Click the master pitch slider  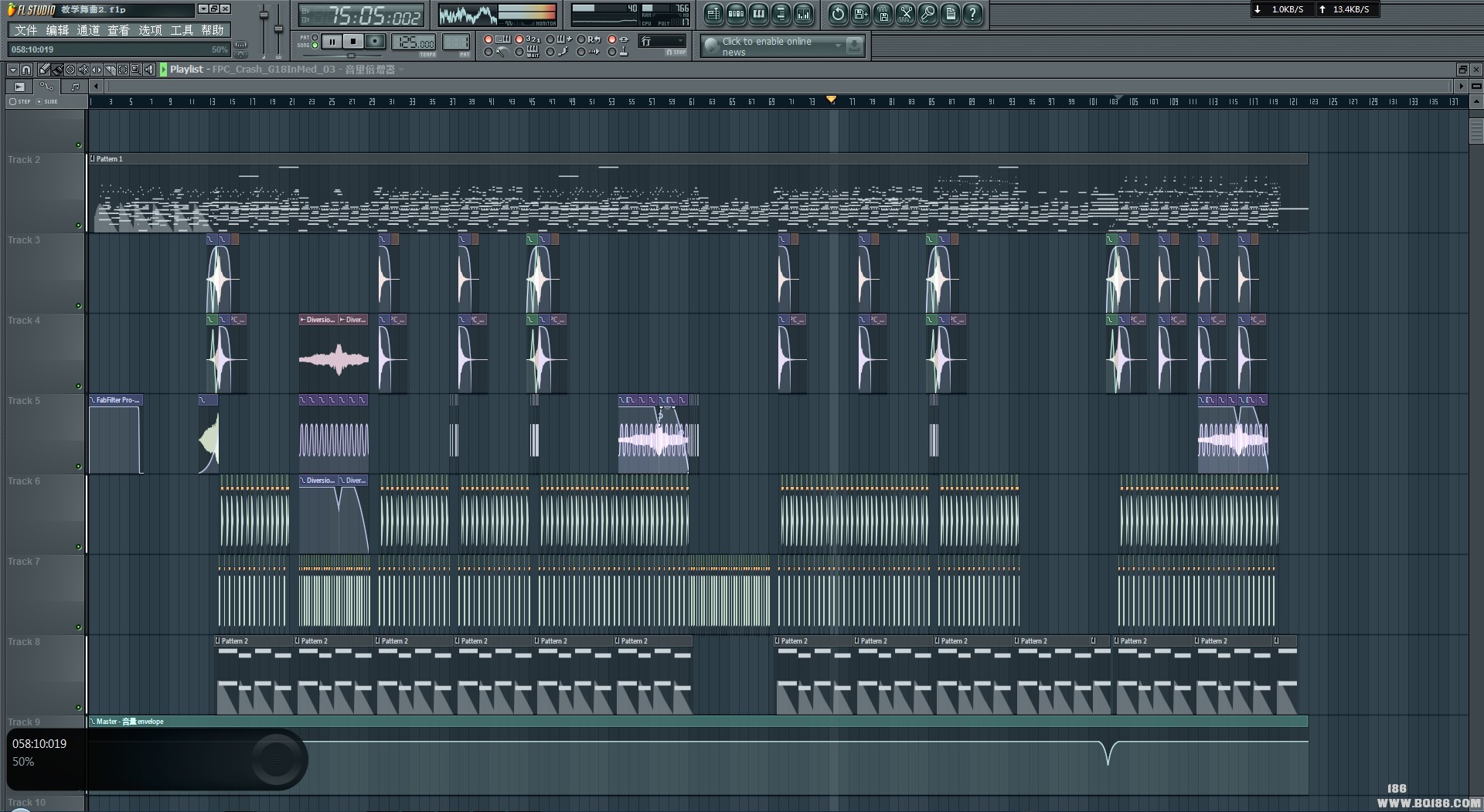(278, 29)
